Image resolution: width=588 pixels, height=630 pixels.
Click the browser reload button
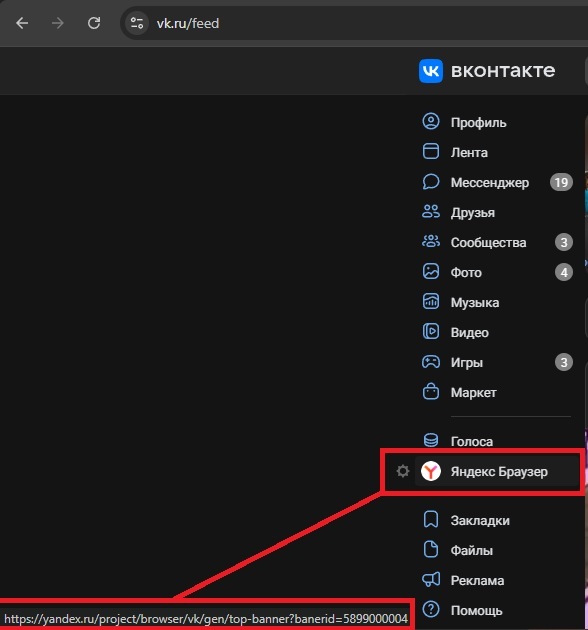pos(94,23)
